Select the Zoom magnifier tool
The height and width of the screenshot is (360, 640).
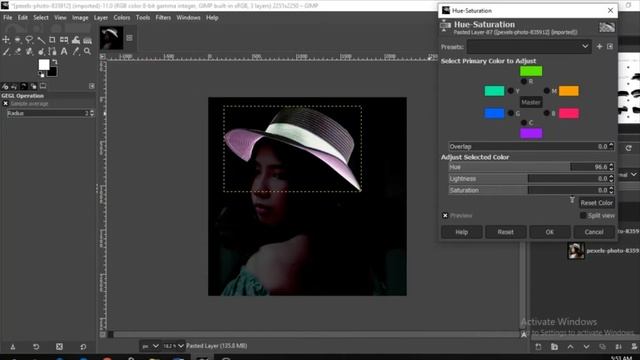[x=87, y=51]
